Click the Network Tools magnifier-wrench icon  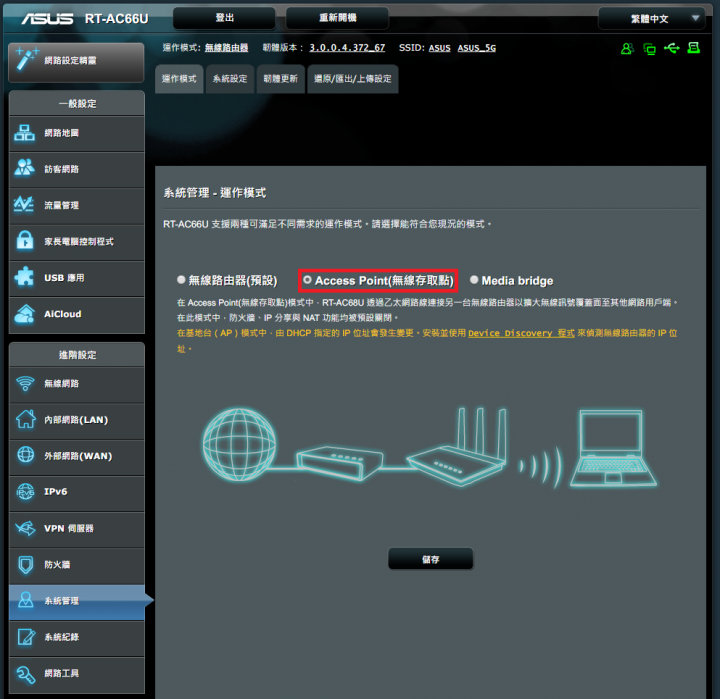[x=26, y=674]
